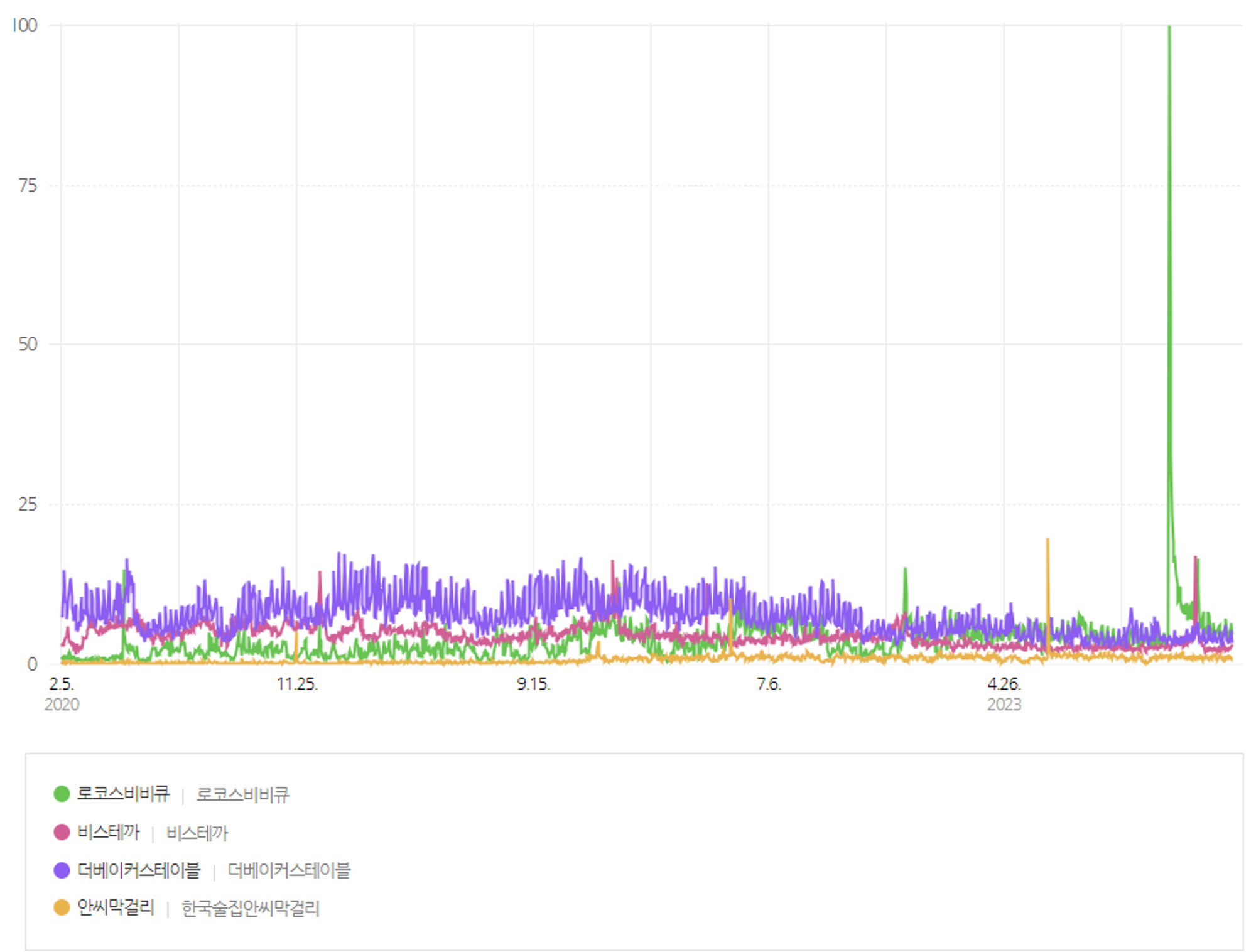Click the green 로코스비비큐 legend dot
The image size is (1256, 952).
click(62, 794)
